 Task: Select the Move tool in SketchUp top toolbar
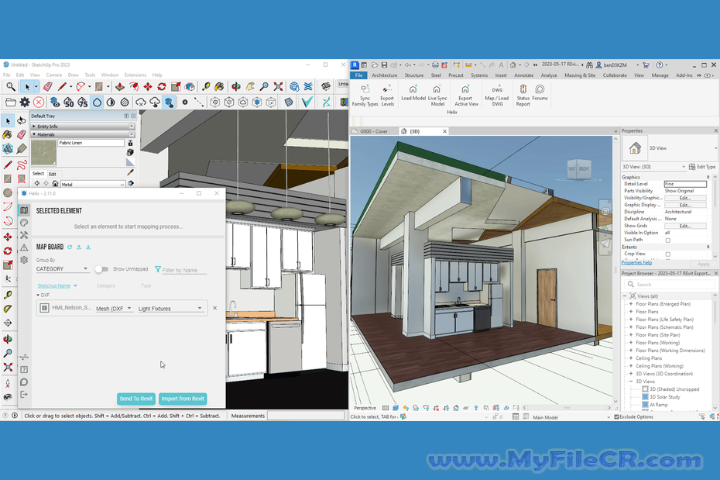coord(148,86)
